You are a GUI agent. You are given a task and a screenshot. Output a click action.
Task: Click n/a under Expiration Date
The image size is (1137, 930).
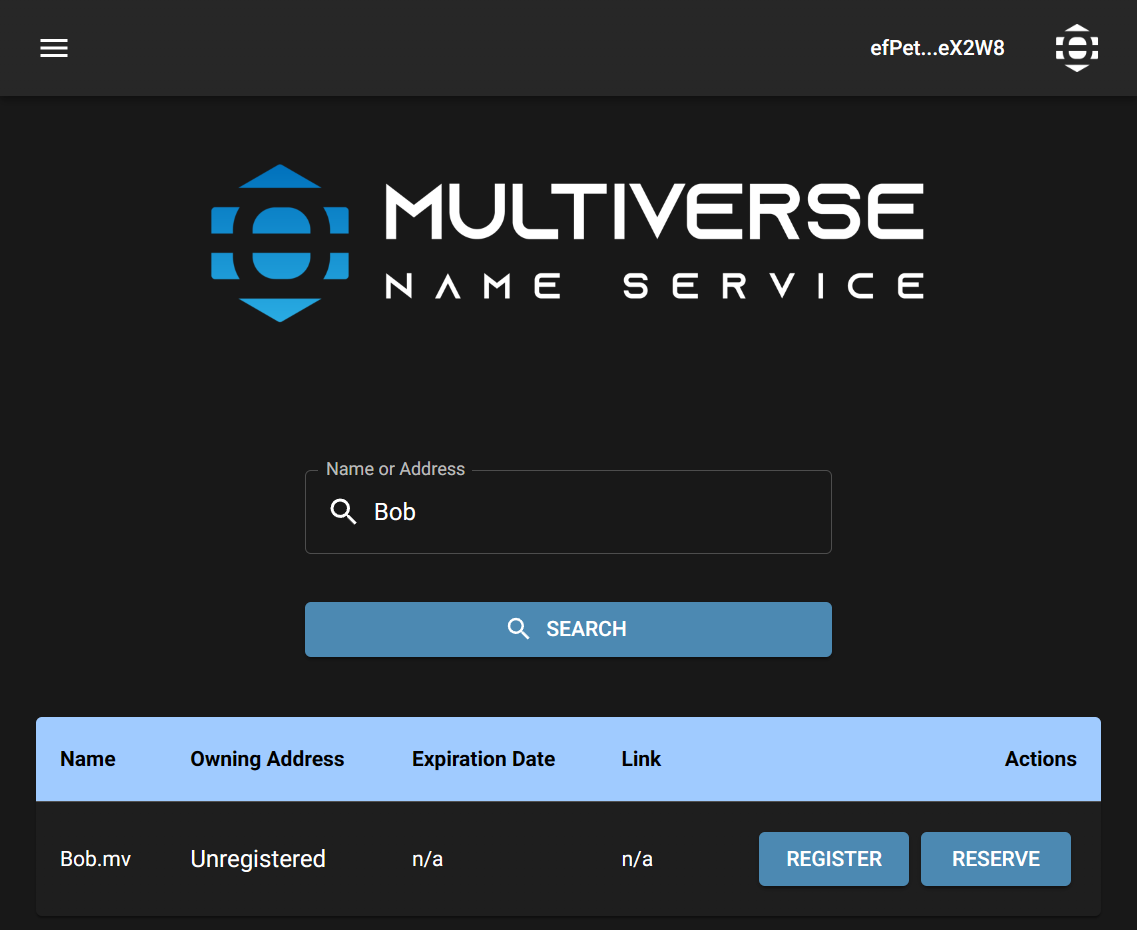pos(427,859)
